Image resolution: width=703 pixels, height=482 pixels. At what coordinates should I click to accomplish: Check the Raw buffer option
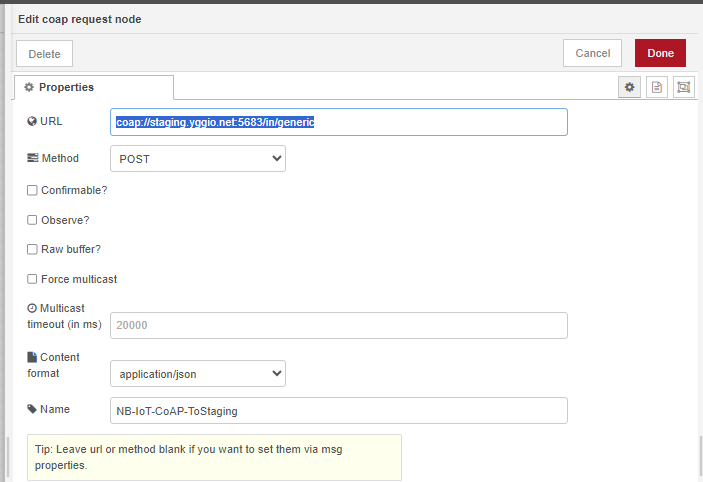click(32, 250)
